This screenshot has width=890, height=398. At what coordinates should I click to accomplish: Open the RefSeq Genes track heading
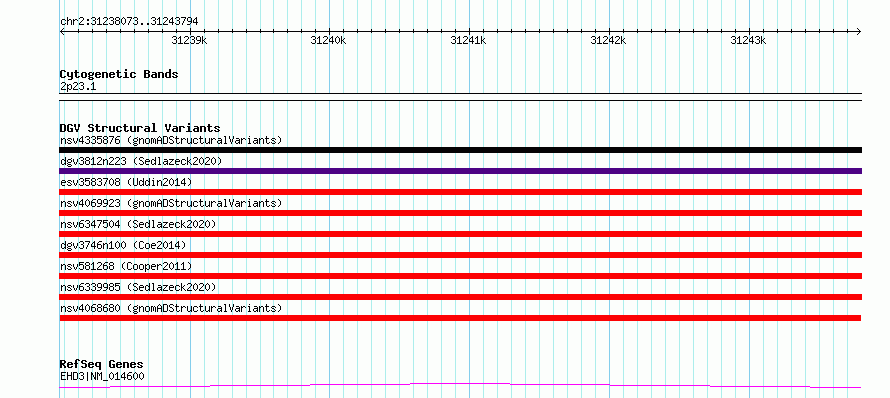[x=102, y=365]
